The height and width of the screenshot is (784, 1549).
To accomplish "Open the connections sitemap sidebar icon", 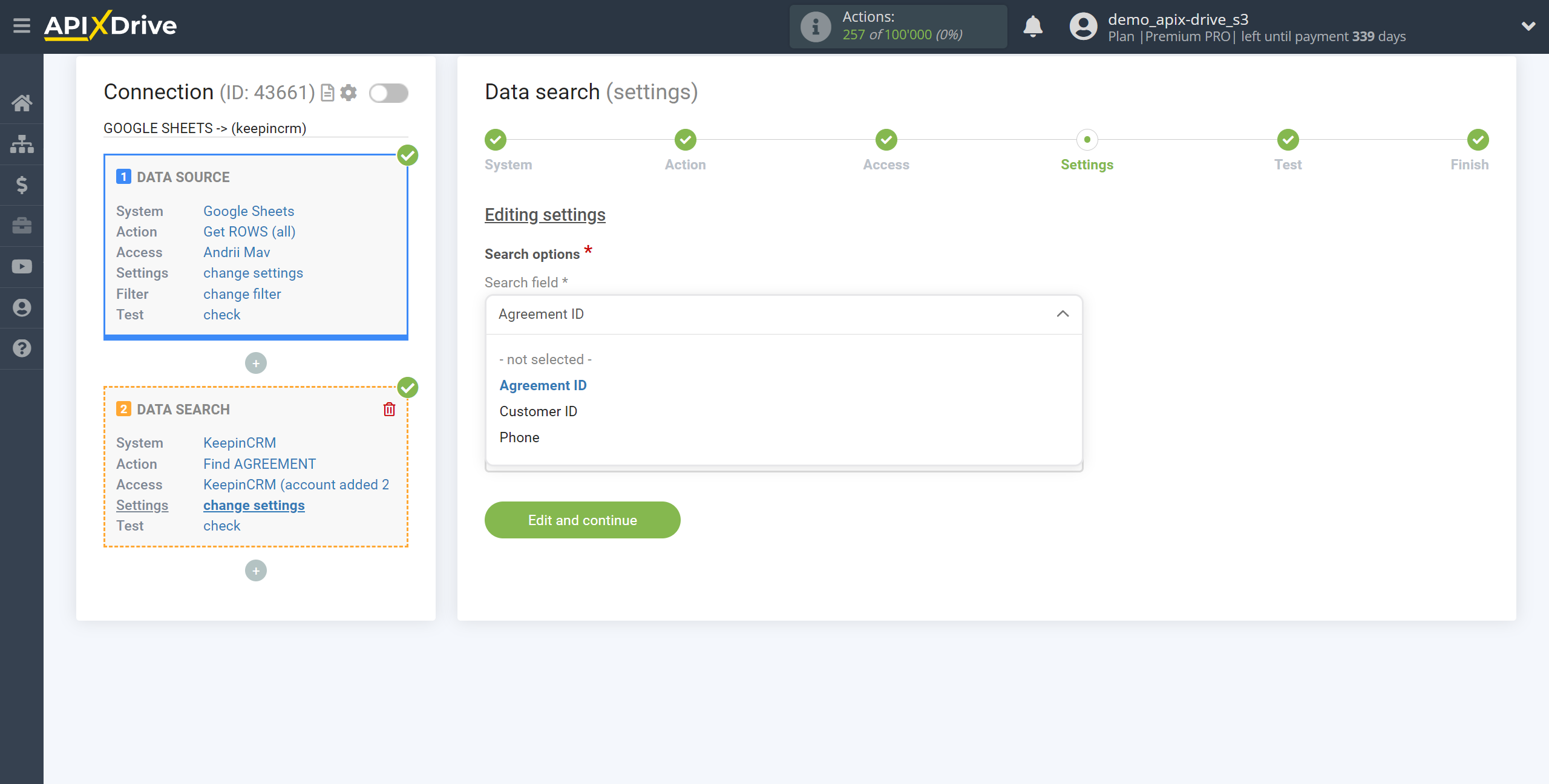I will (x=22, y=144).
